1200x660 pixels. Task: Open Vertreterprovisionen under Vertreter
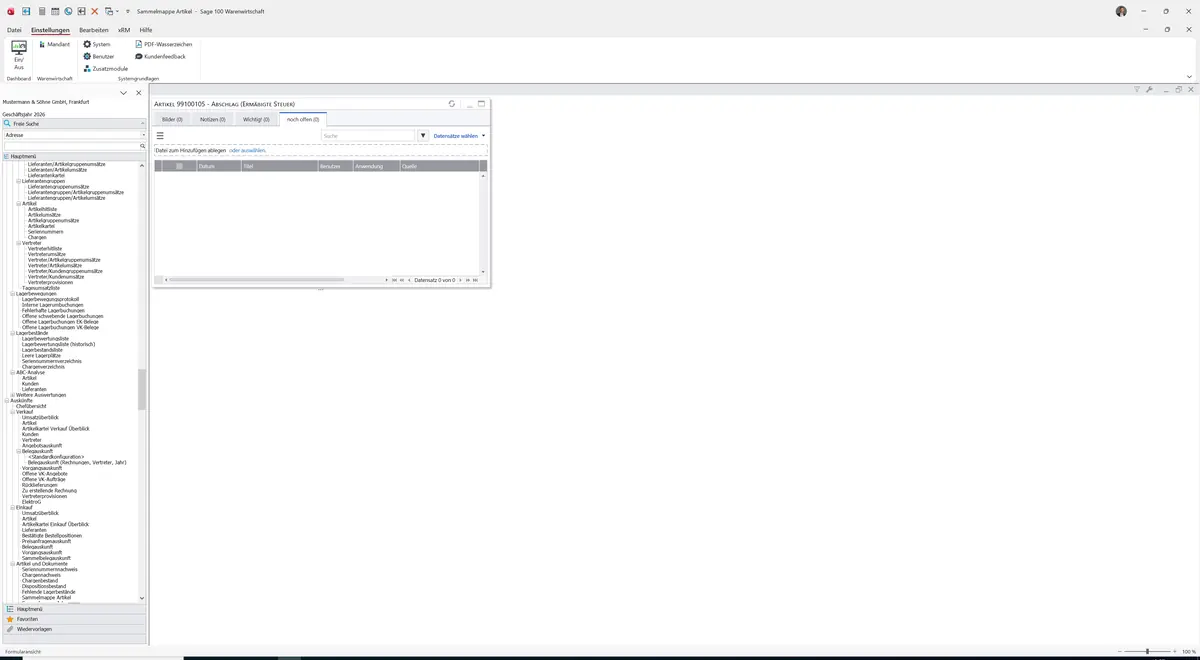coord(50,282)
